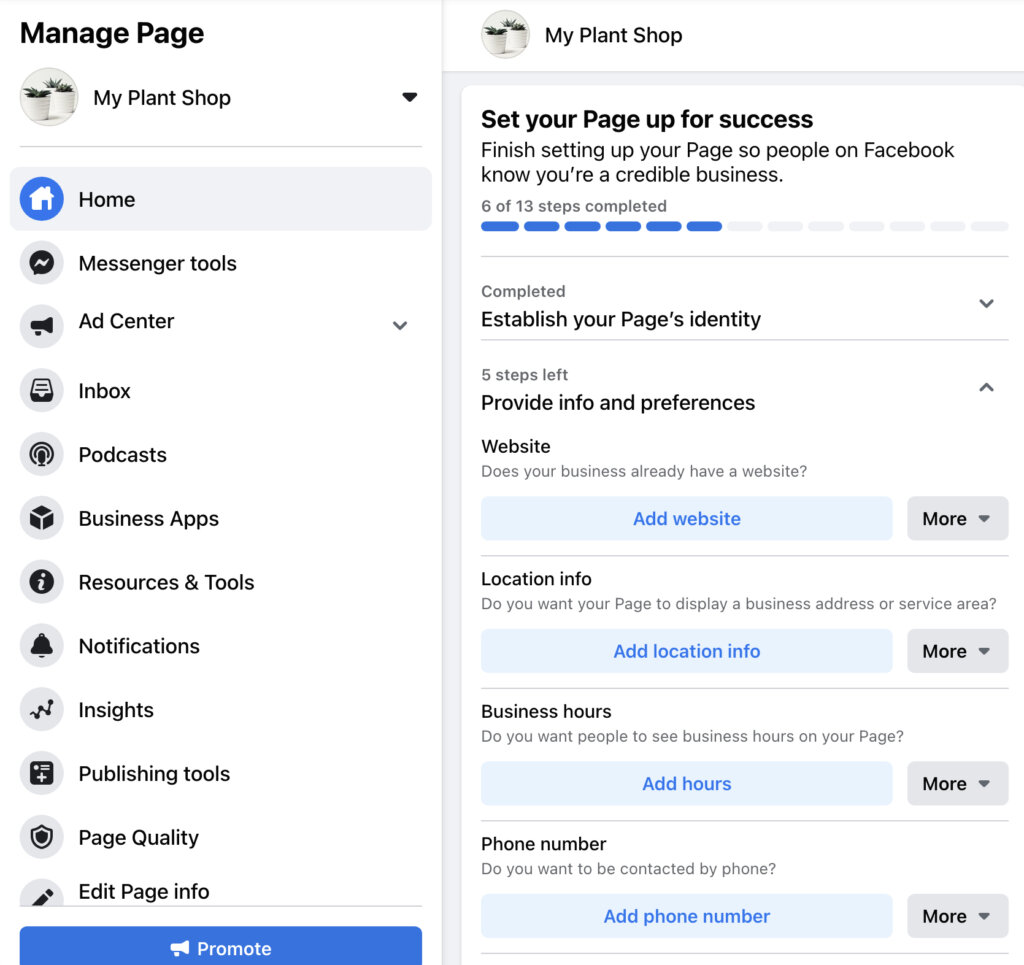Expand the Ad Center menu
Screen dimensions: 1024x965
(x=399, y=326)
